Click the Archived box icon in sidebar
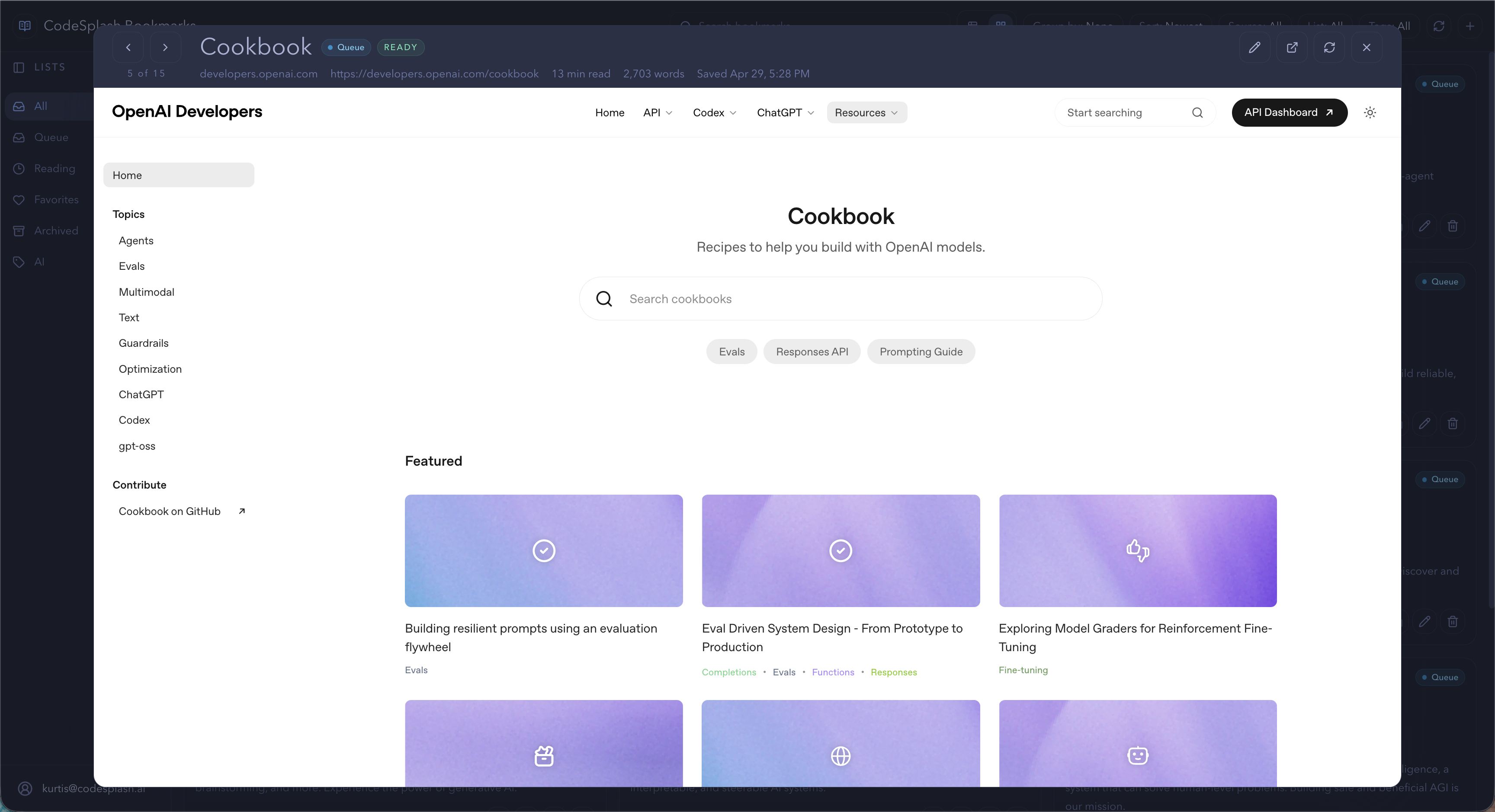Screen dimensions: 1495x812 [x=19, y=231]
